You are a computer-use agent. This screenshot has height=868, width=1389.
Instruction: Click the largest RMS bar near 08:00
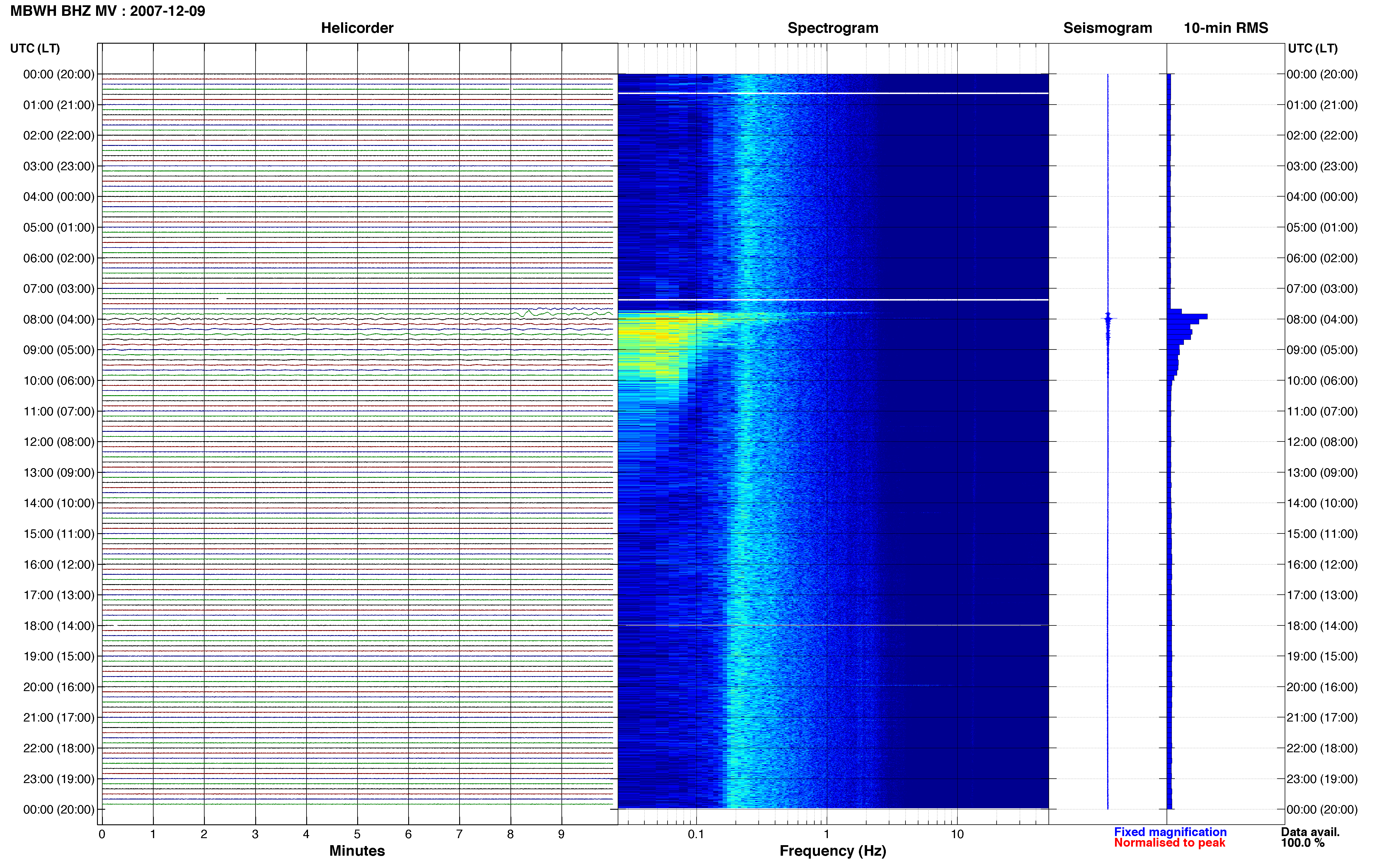tap(1187, 316)
